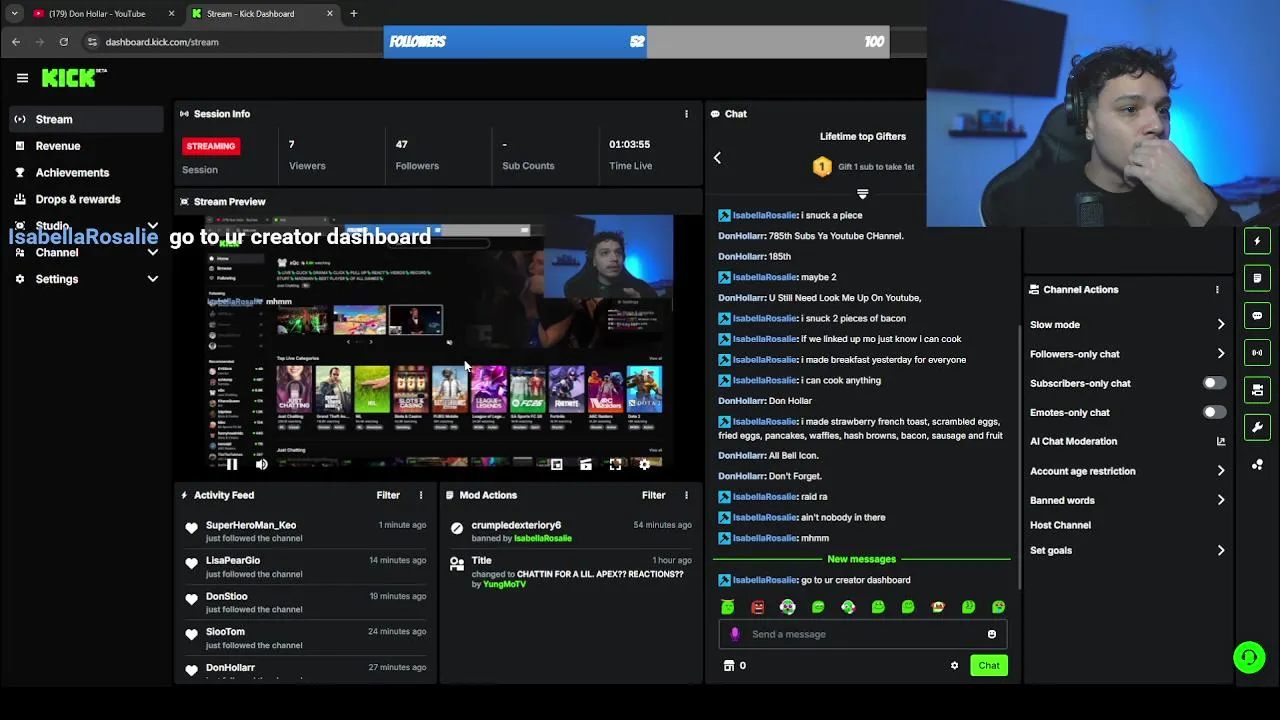Image resolution: width=1280 pixels, height=720 pixels.
Task: Expand Followers-only chat options
Action: click(1220, 354)
